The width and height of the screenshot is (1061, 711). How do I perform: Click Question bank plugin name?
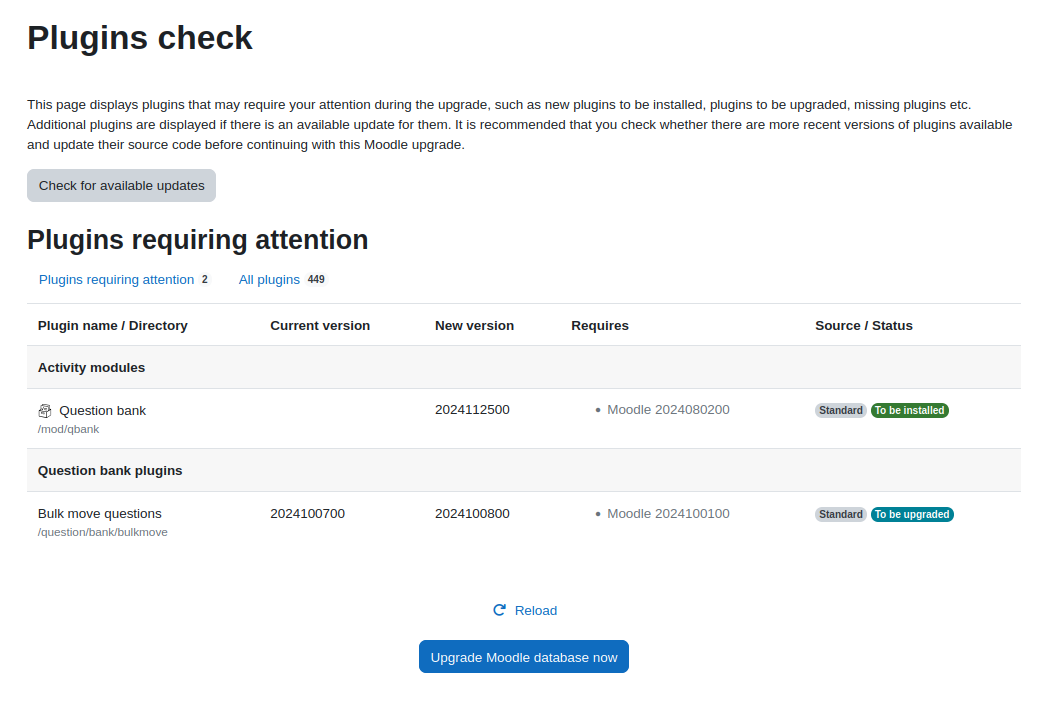[x=102, y=411]
